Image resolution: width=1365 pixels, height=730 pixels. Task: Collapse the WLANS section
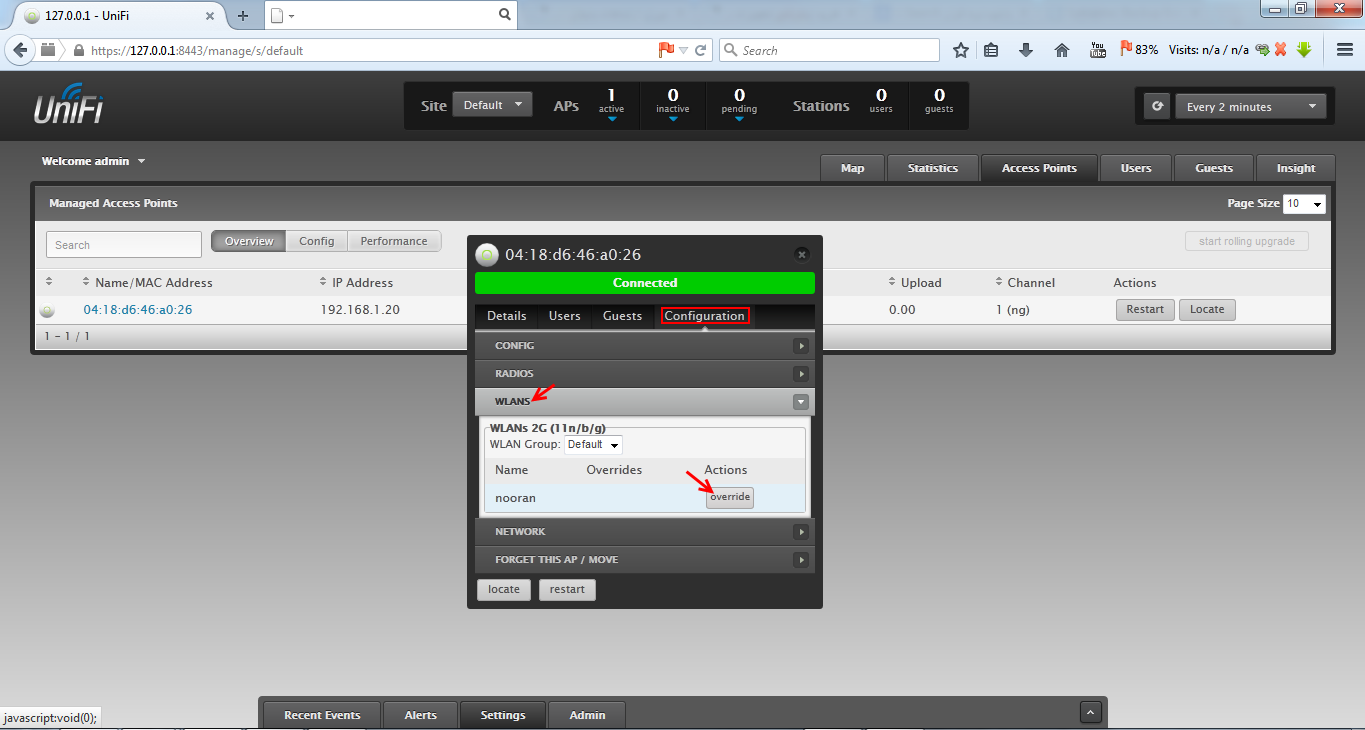[x=645, y=402]
